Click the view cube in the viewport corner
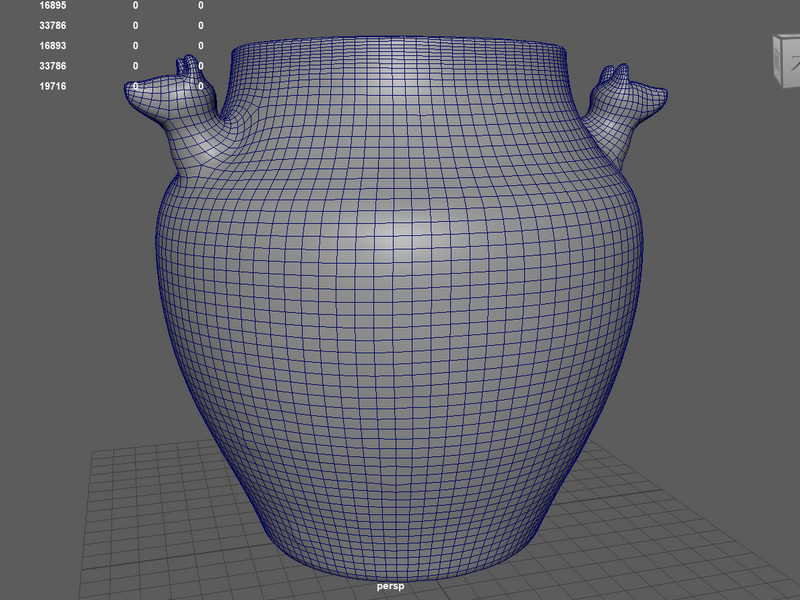Image resolution: width=800 pixels, height=600 pixels. point(787,61)
